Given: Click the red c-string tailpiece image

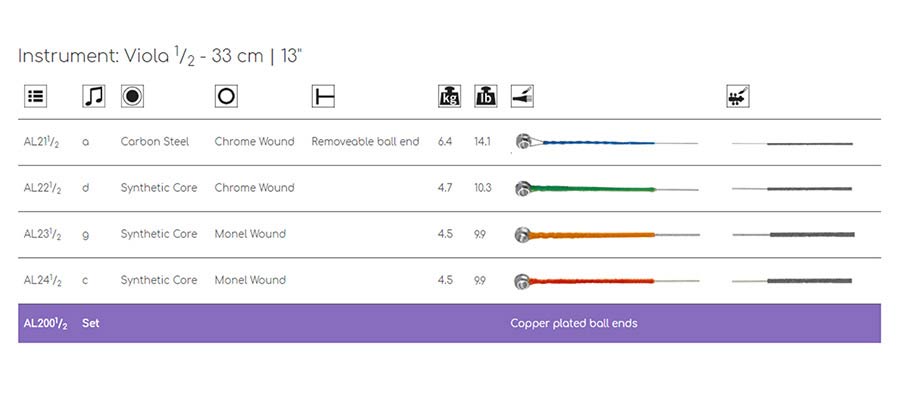Looking at the screenshot, I should tap(607, 281).
